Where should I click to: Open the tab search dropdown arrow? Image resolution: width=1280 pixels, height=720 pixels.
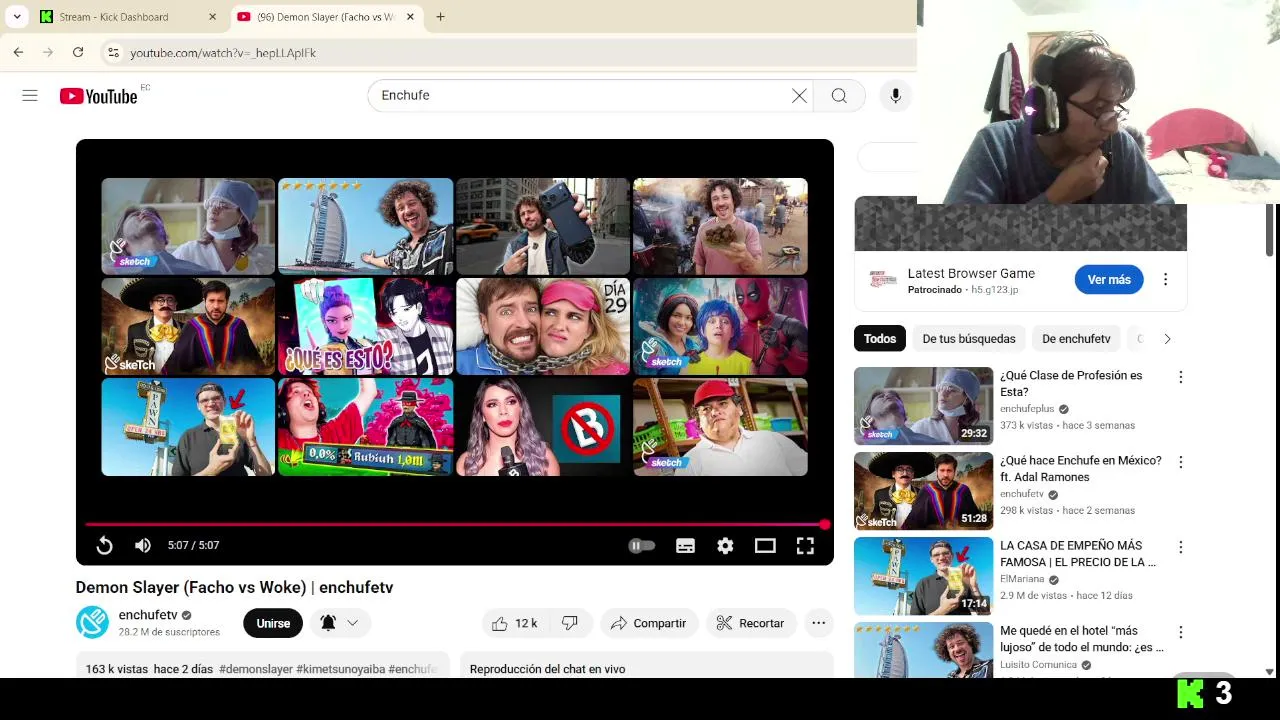[x=17, y=17]
